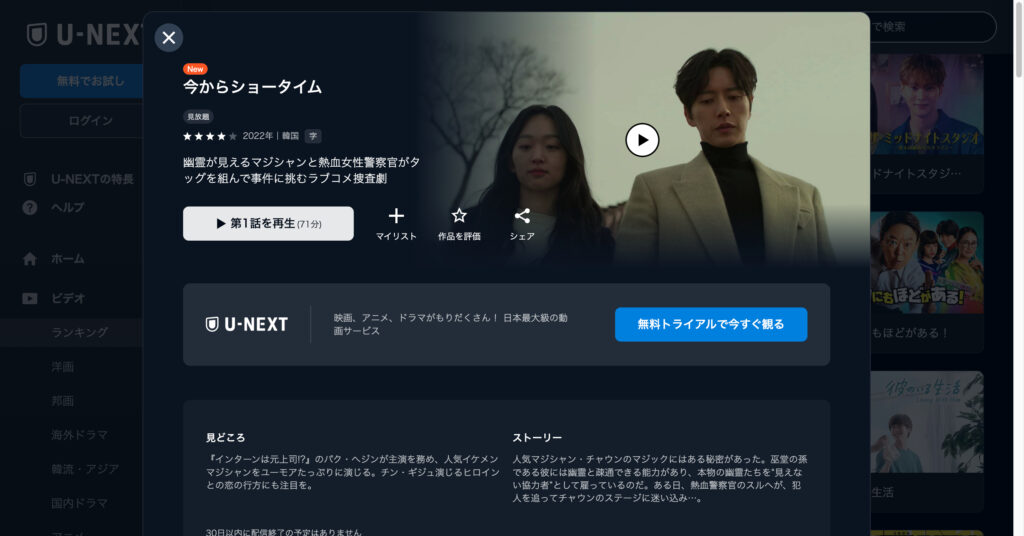Click the U-NEXT logo in banner
Screen dimensions: 1024x536
pos(247,324)
